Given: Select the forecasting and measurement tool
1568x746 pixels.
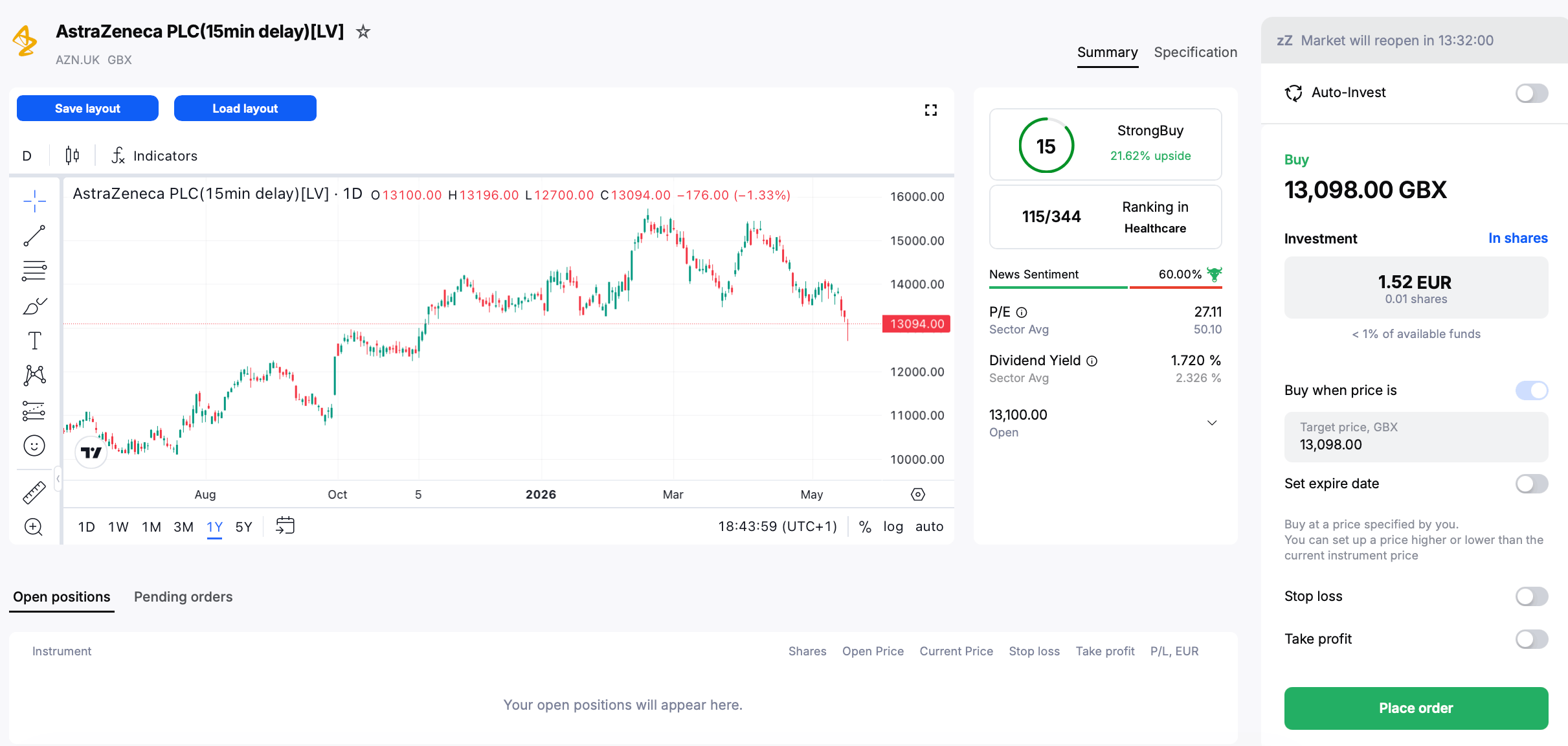Looking at the screenshot, I should coord(34,411).
